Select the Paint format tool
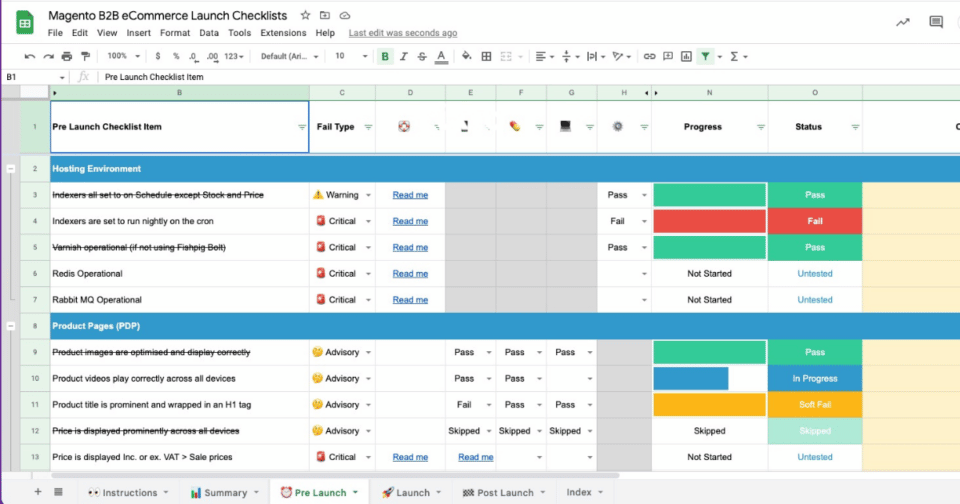Screen dimensions: 960x504 pyautogui.click(x=84, y=56)
